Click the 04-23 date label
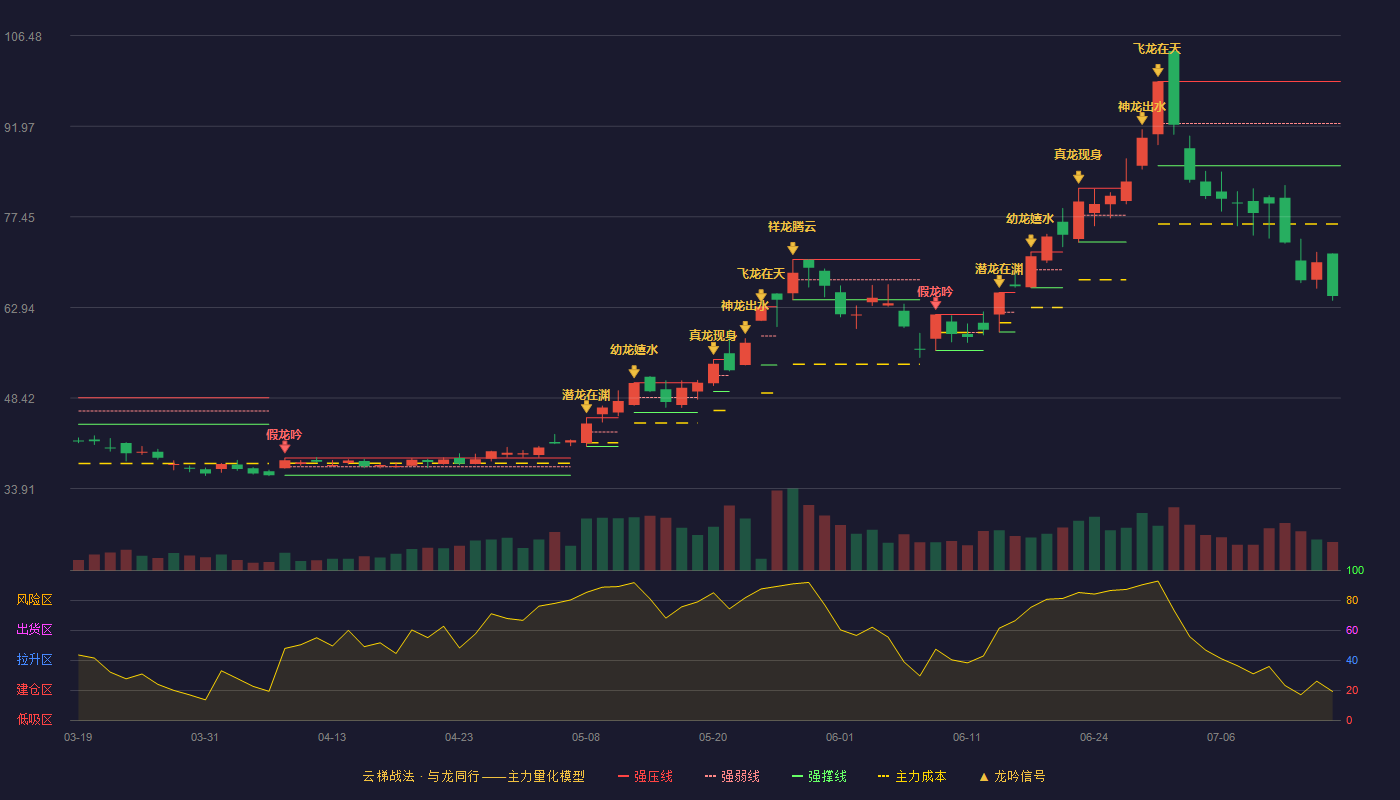 coord(459,737)
